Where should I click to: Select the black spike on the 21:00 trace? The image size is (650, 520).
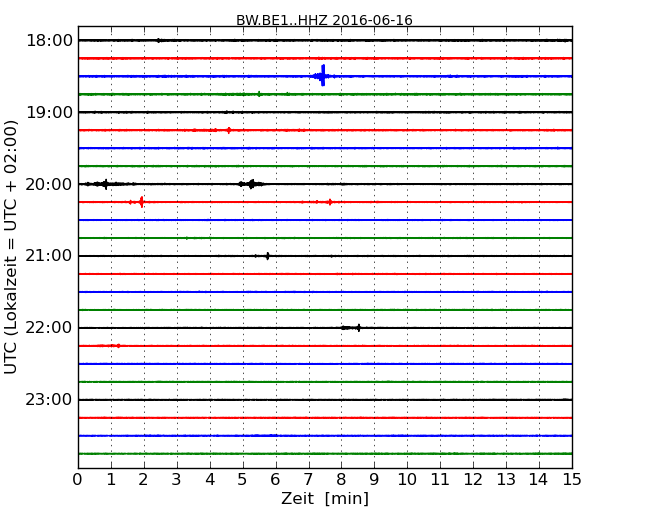(267, 256)
